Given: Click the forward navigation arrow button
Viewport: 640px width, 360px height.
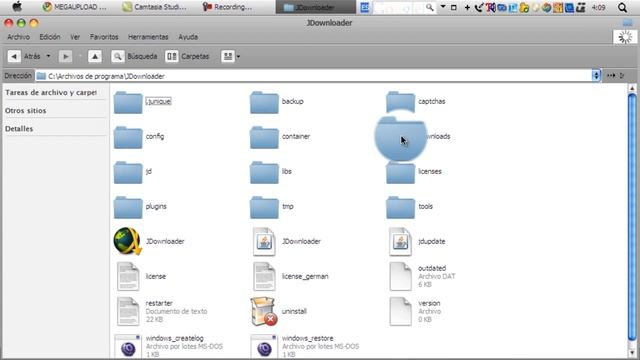Looking at the screenshot, I should point(65,56).
